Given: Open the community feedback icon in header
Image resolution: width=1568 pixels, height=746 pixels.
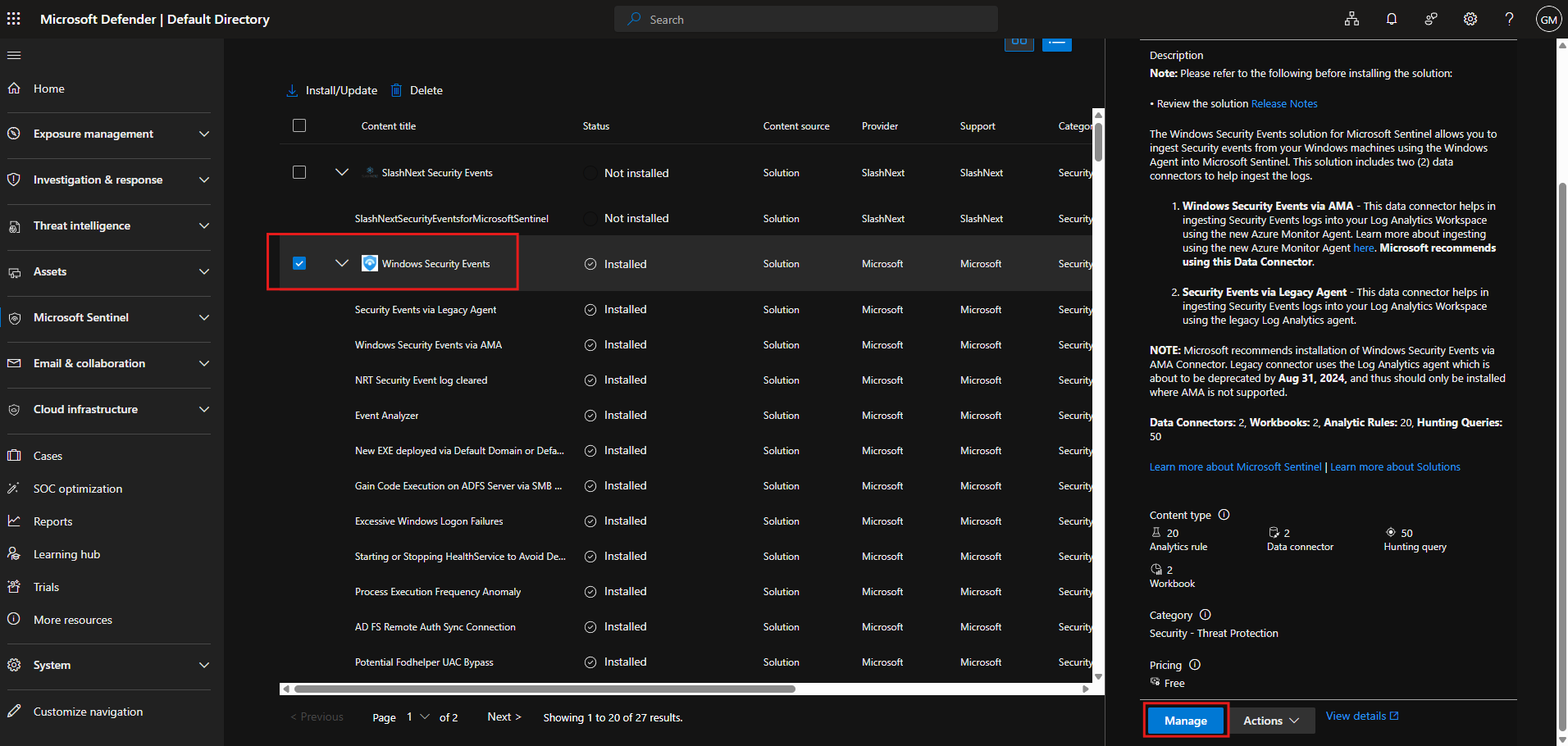Looking at the screenshot, I should pyautogui.click(x=1431, y=19).
